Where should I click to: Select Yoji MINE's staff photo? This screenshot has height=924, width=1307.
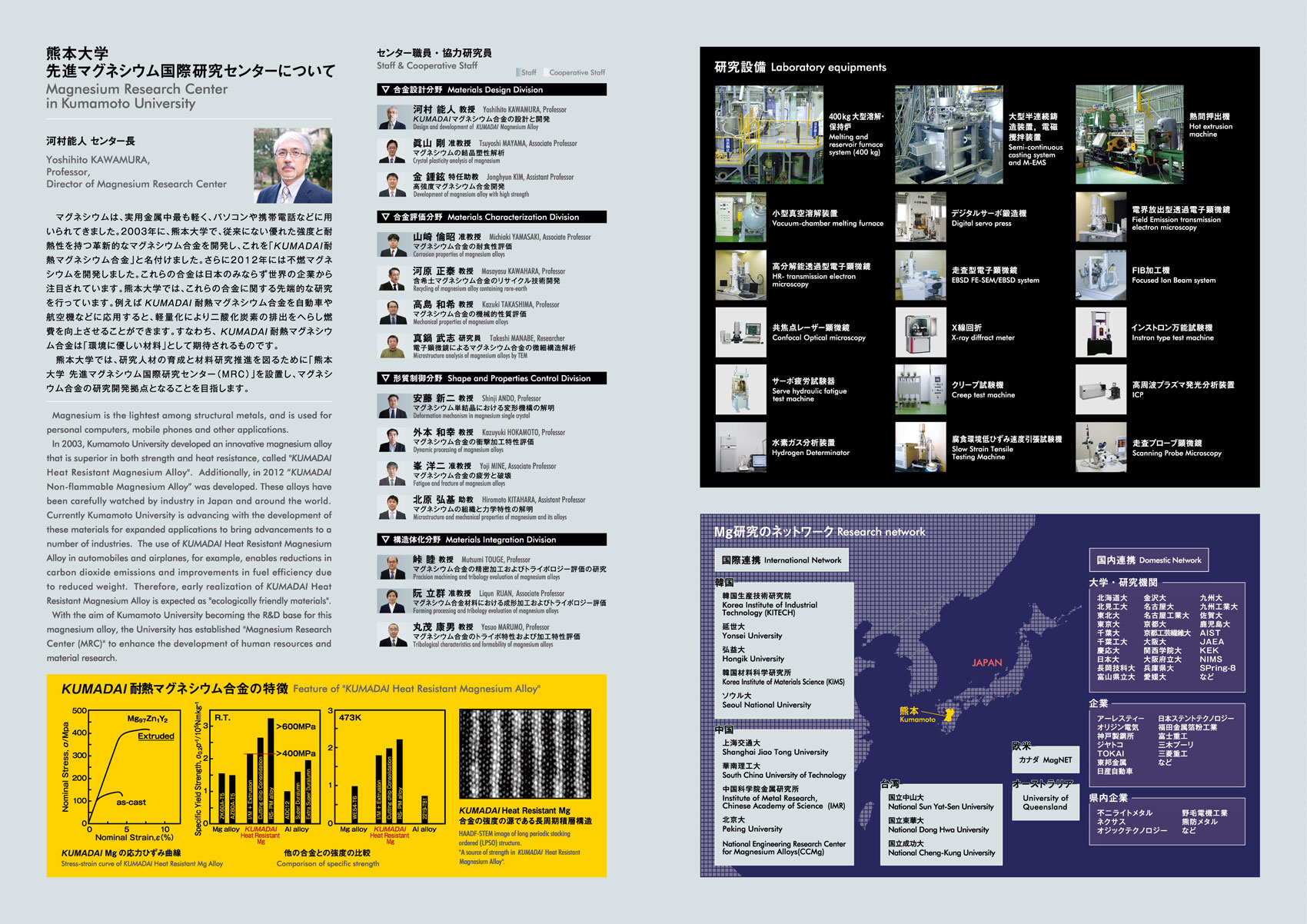click(392, 474)
